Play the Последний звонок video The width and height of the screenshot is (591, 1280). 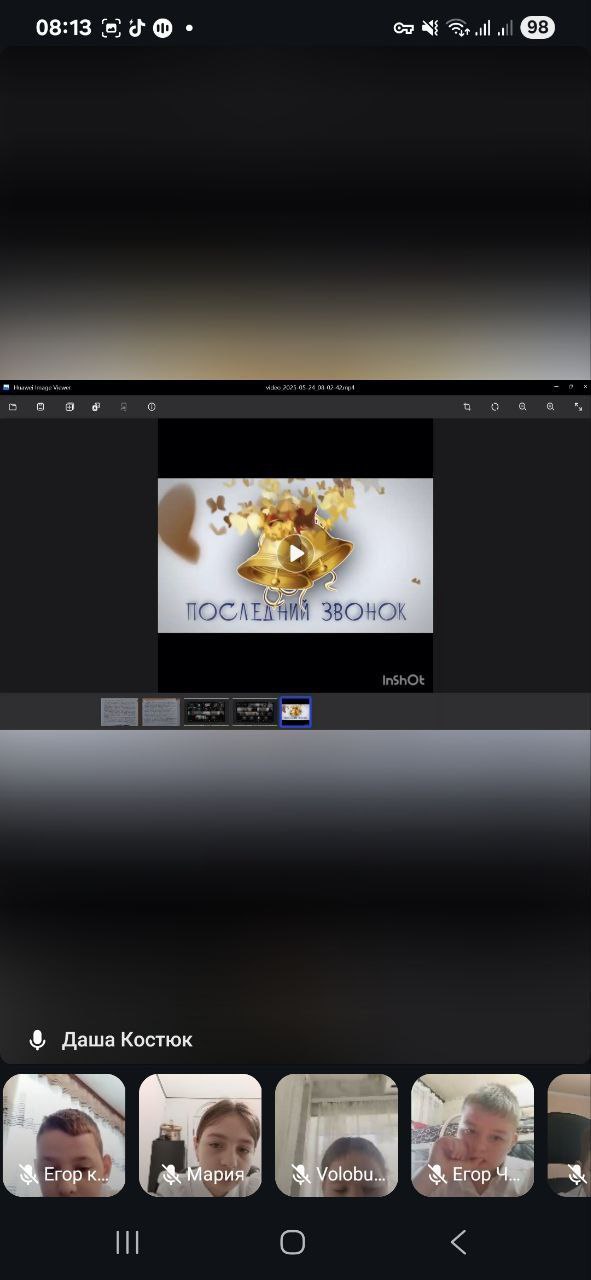click(x=296, y=553)
